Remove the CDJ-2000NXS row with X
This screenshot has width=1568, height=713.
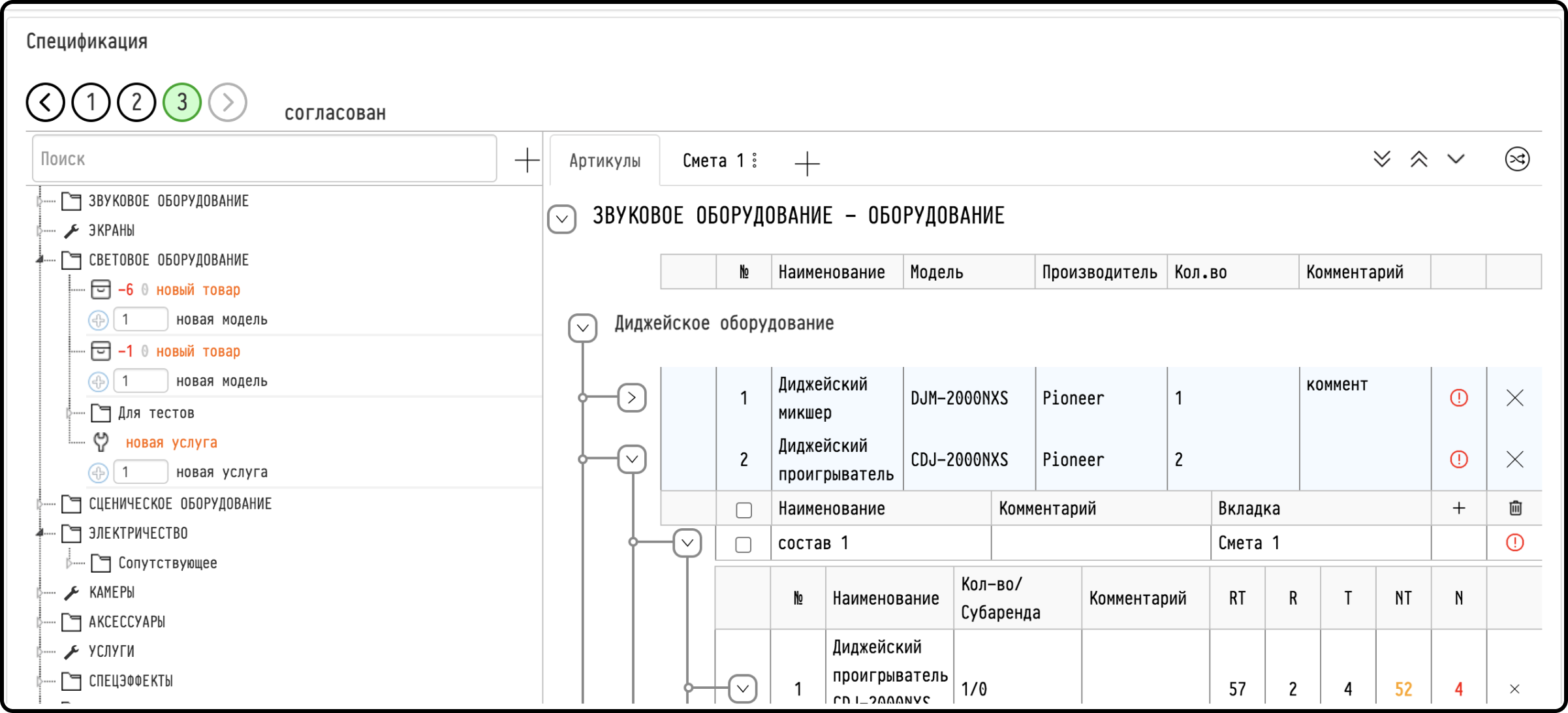coord(1514,460)
